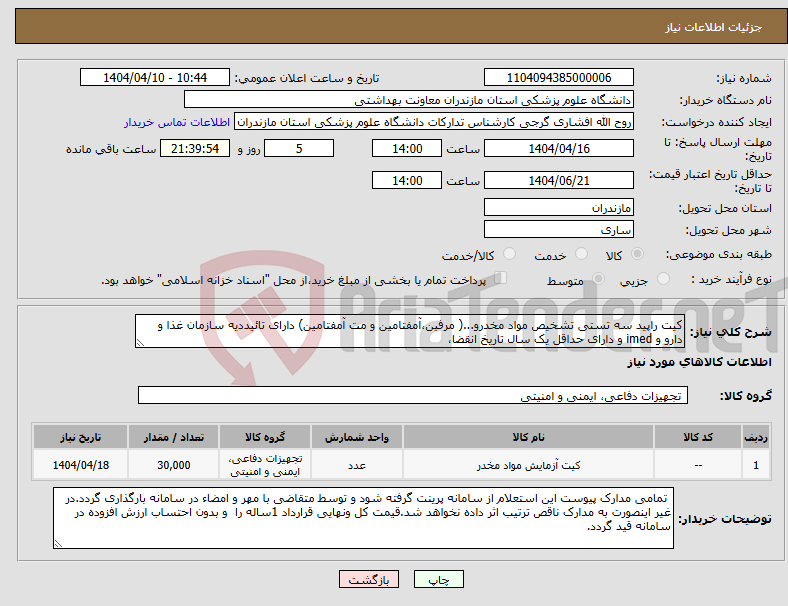Viewport: 788px width, 606px height.
Task: Click the جزئیات اطلاعات نیاز page header
Action: 713,27
